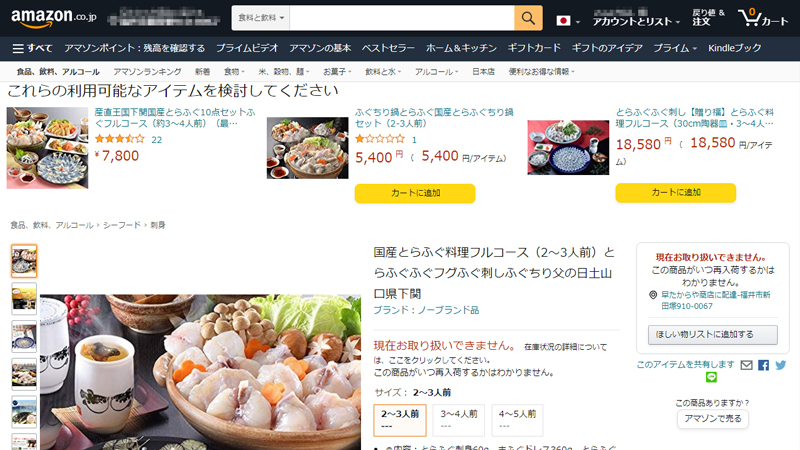
Task: Add the 5,400円 ふぐちり鍋 set to cart
Action: [x=415, y=193]
